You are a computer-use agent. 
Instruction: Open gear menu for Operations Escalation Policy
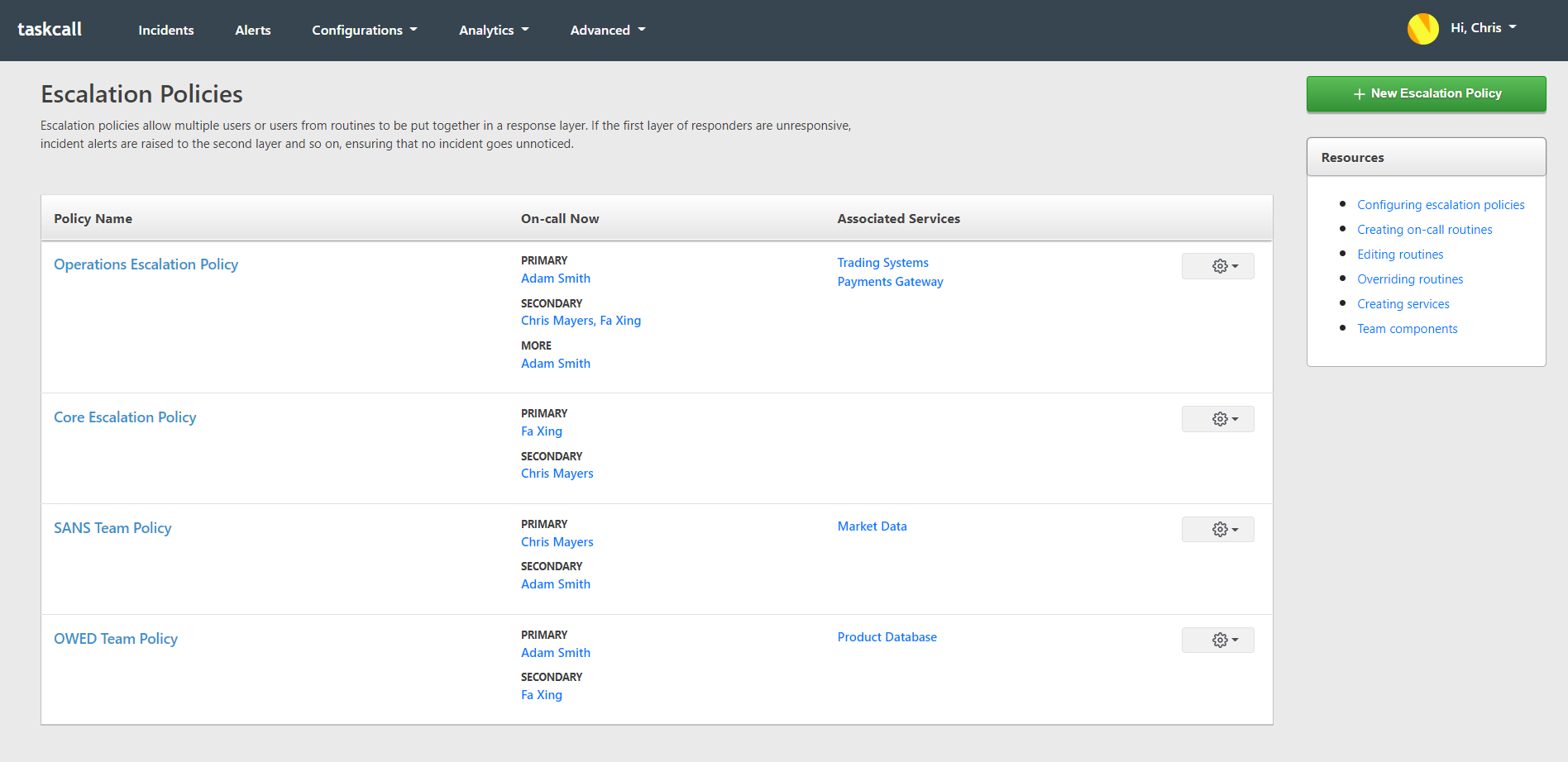tap(1217, 266)
